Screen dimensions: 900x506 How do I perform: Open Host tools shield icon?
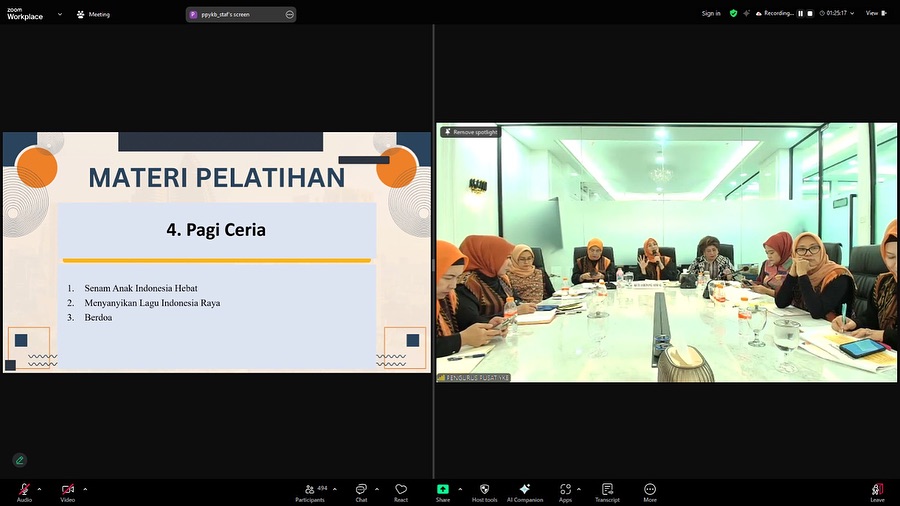tap(484, 491)
